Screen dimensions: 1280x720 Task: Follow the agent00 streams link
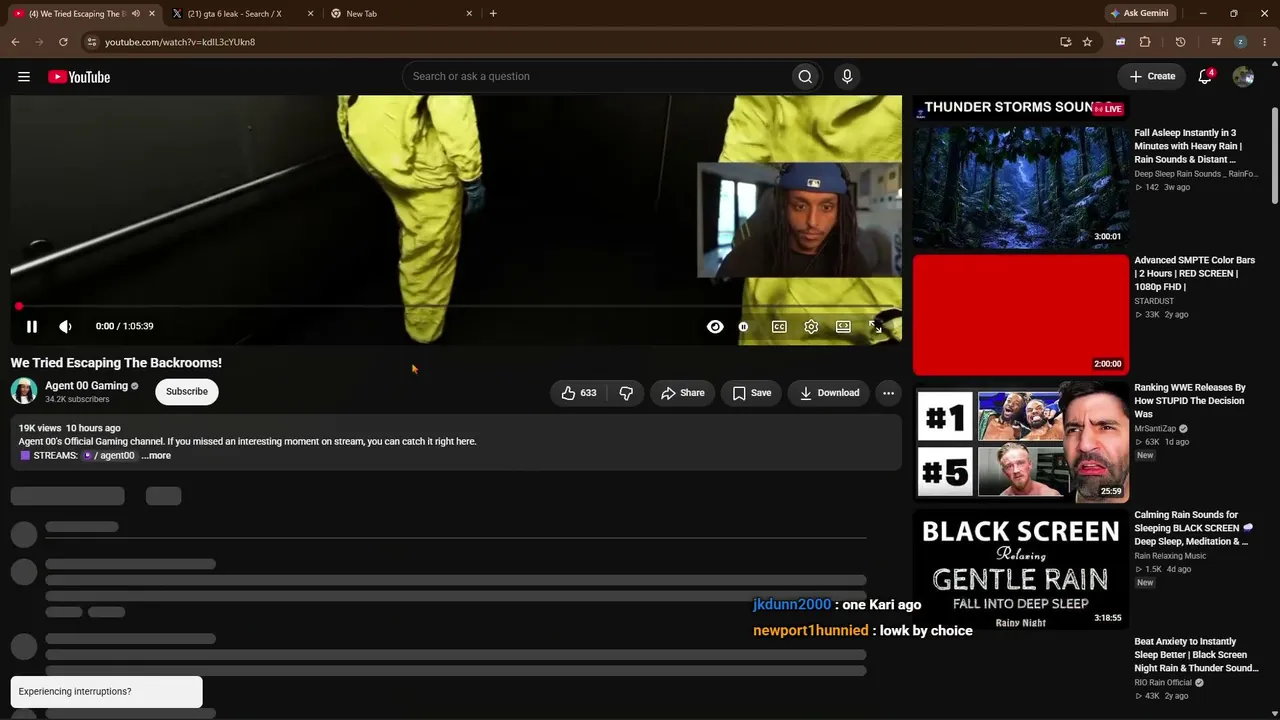pyautogui.click(x=109, y=455)
